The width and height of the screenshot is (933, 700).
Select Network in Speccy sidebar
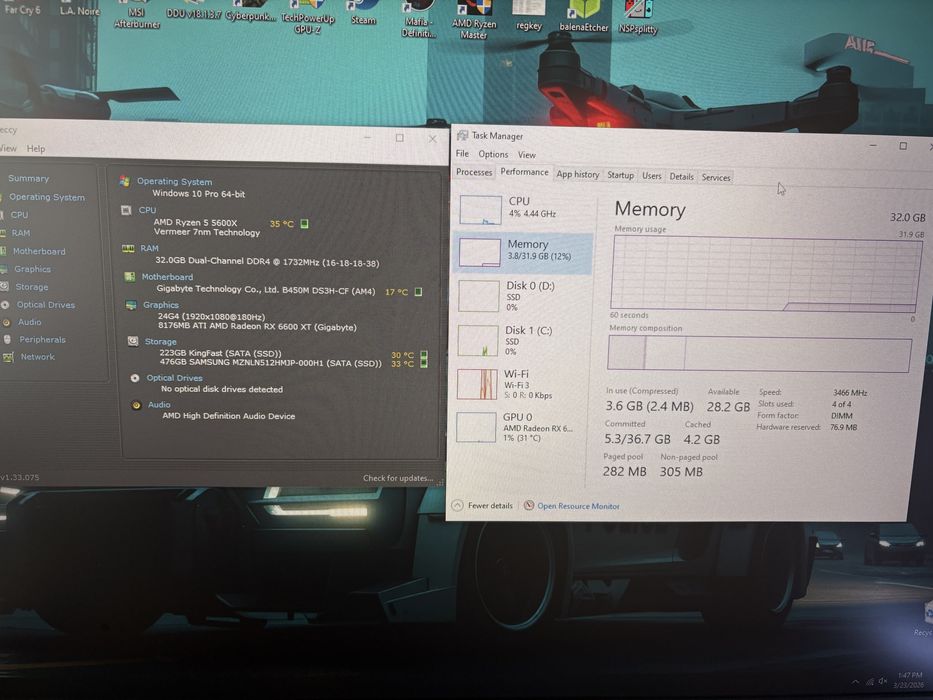tap(37, 357)
